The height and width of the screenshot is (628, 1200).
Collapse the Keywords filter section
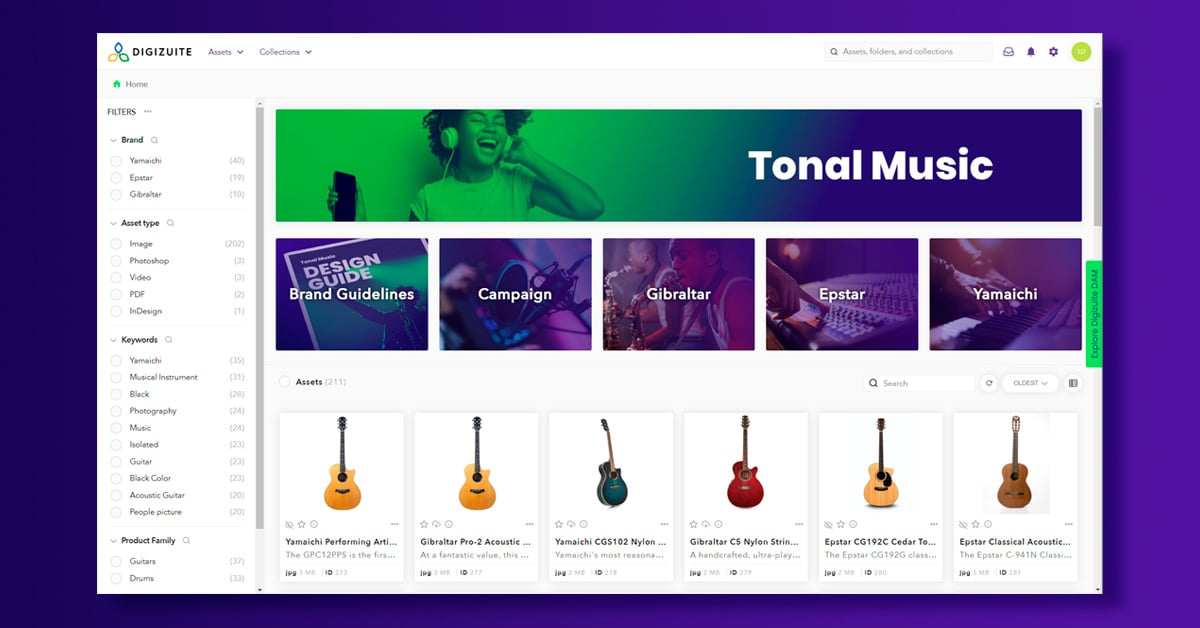pyautogui.click(x=112, y=340)
